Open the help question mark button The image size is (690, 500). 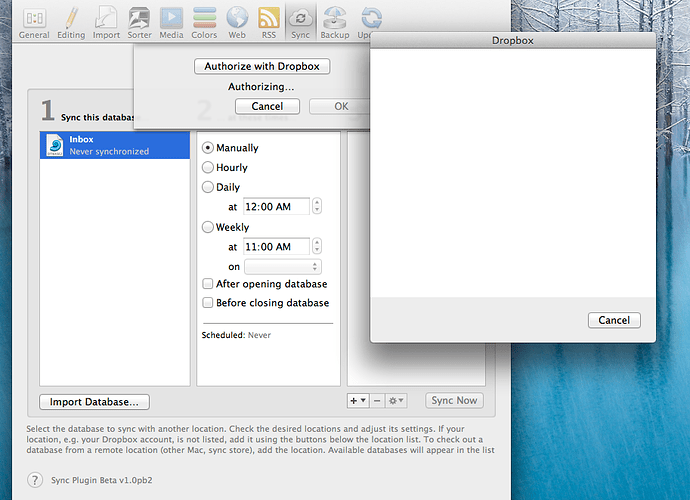pyautogui.click(x=35, y=480)
